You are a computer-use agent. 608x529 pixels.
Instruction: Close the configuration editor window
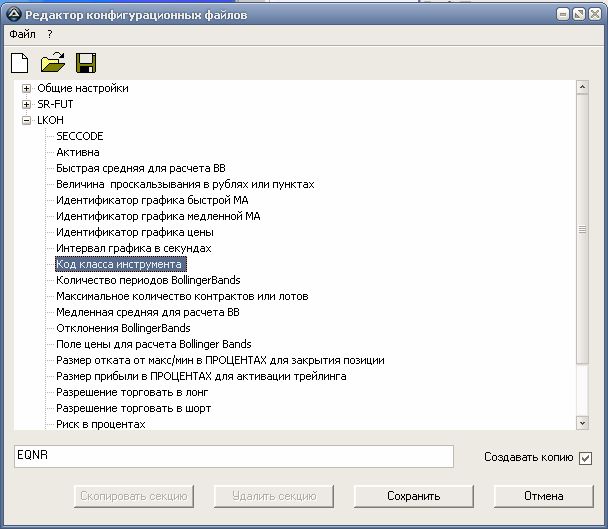pos(594,15)
